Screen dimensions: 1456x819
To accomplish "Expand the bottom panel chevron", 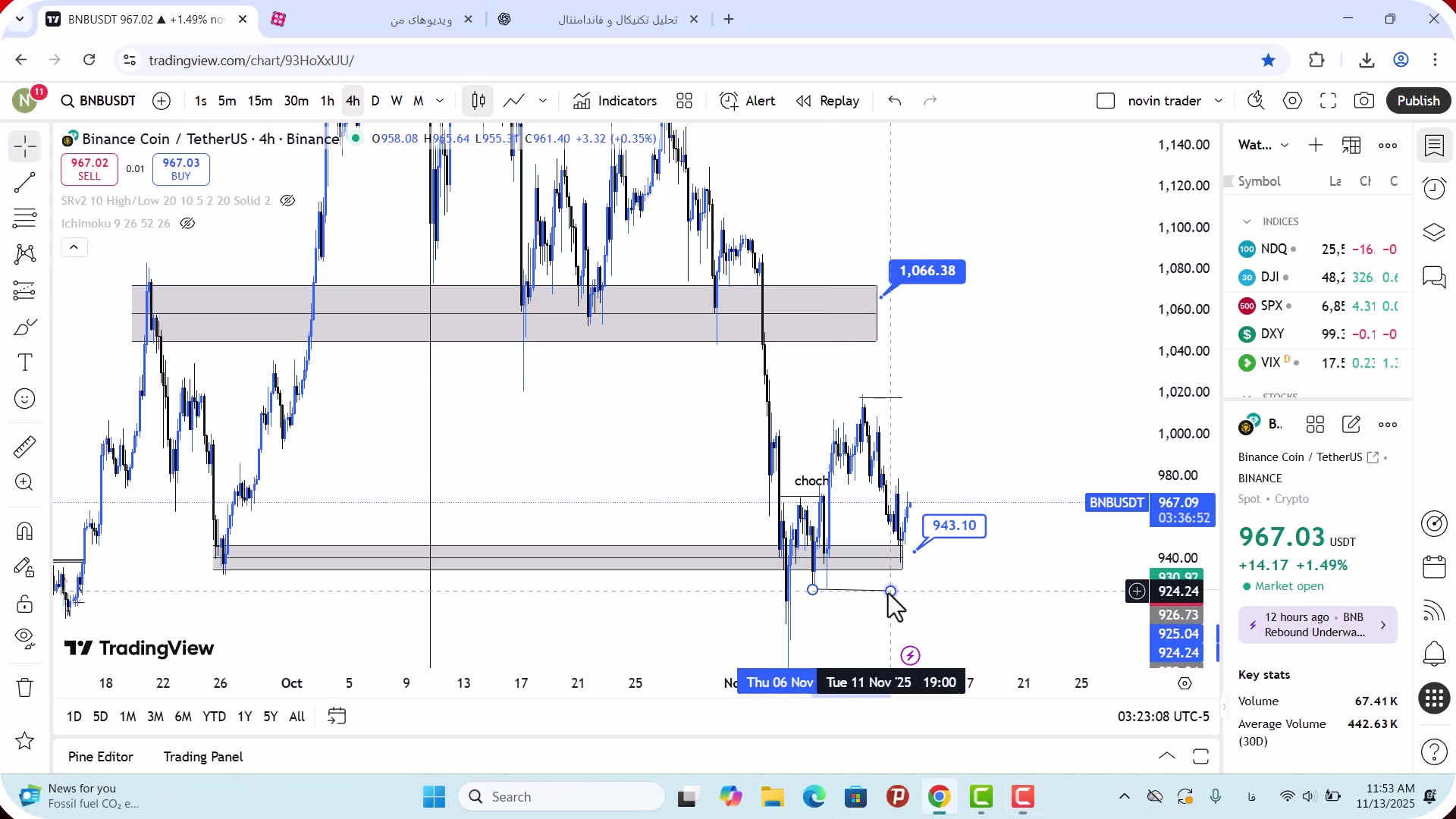I will tap(1167, 756).
